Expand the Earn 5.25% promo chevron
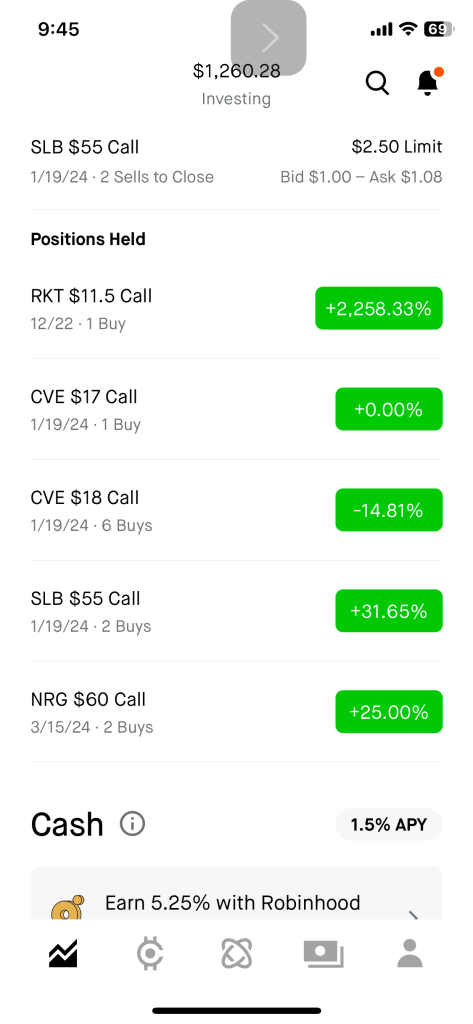The image size is (473, 1024). (414, 914)
